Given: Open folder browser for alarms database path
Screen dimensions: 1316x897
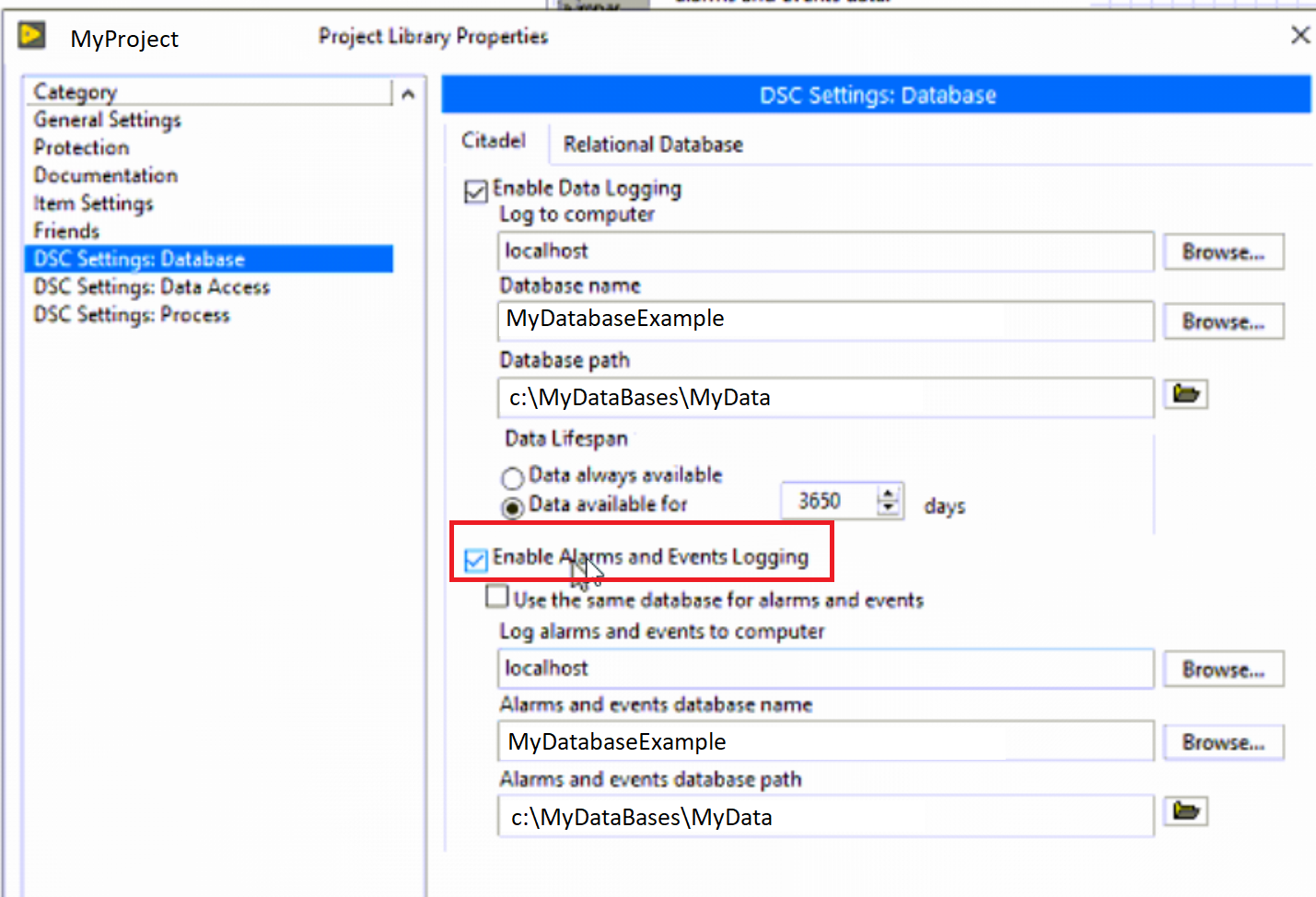Looking at the screenshot, I should click(1185, 811).
